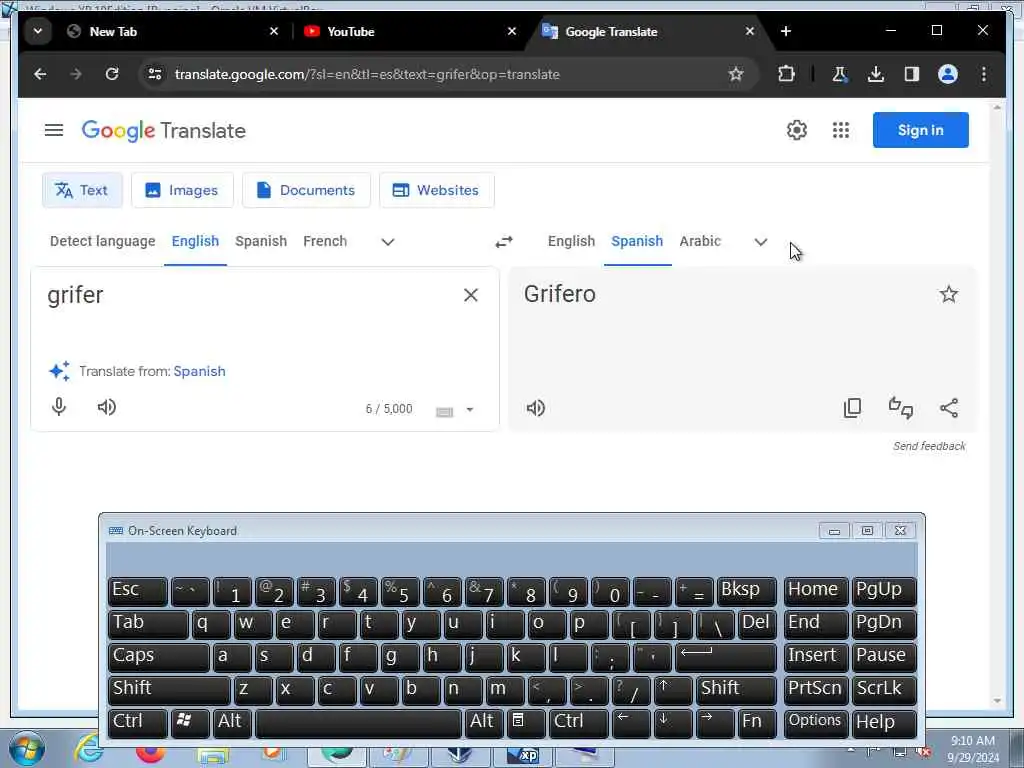1024x768 pixels.
Task: Select Images translation mode
Action: [x=182, y=190]
